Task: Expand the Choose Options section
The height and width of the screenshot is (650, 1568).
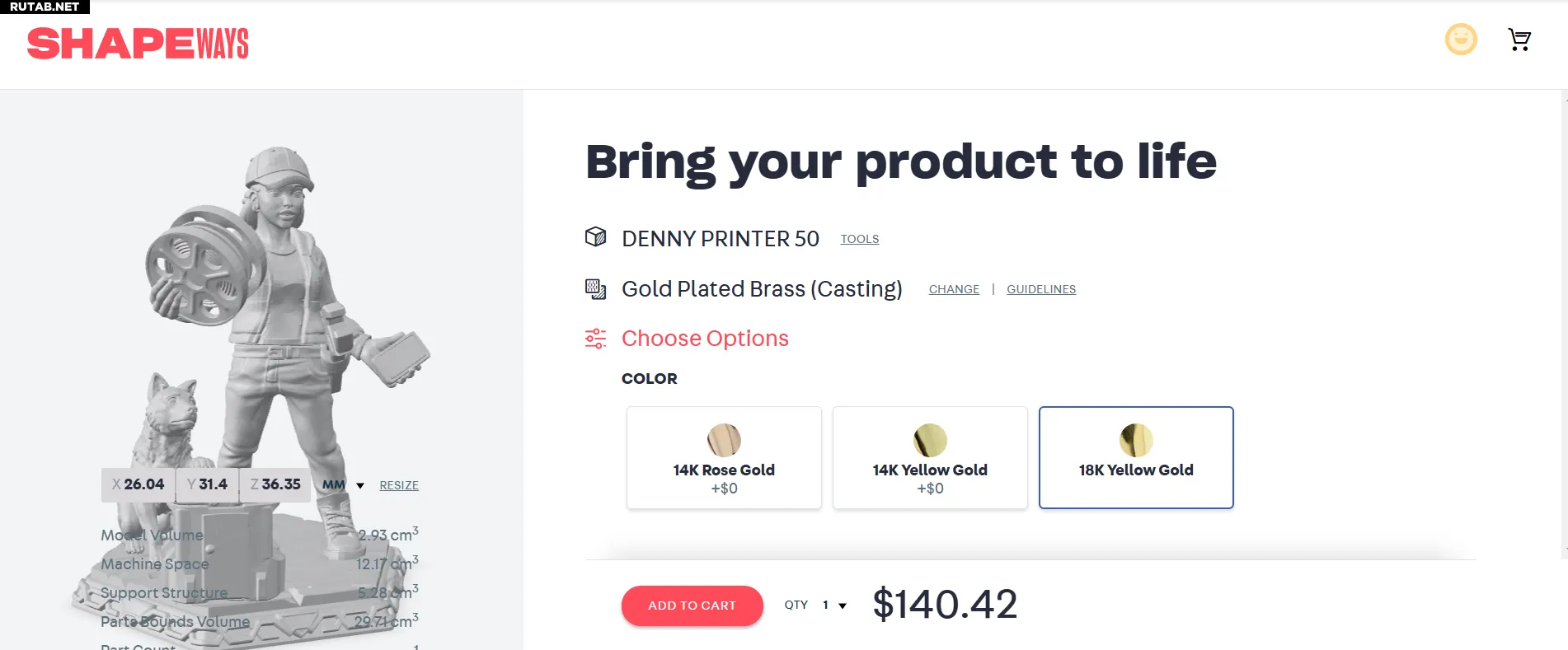Action: click(705, 339)
